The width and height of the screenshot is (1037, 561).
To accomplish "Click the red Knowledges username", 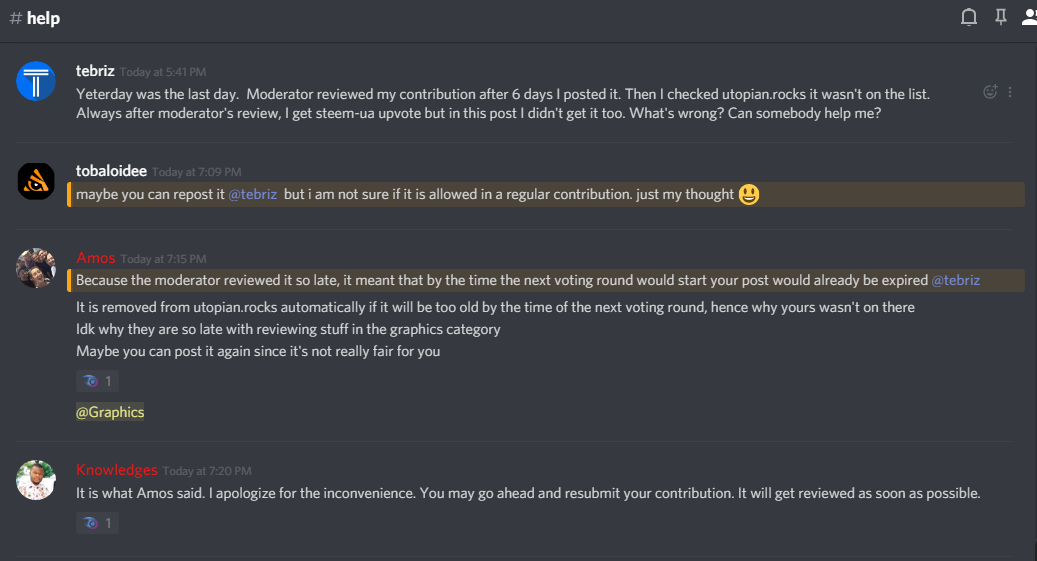I will pos(116,470).
